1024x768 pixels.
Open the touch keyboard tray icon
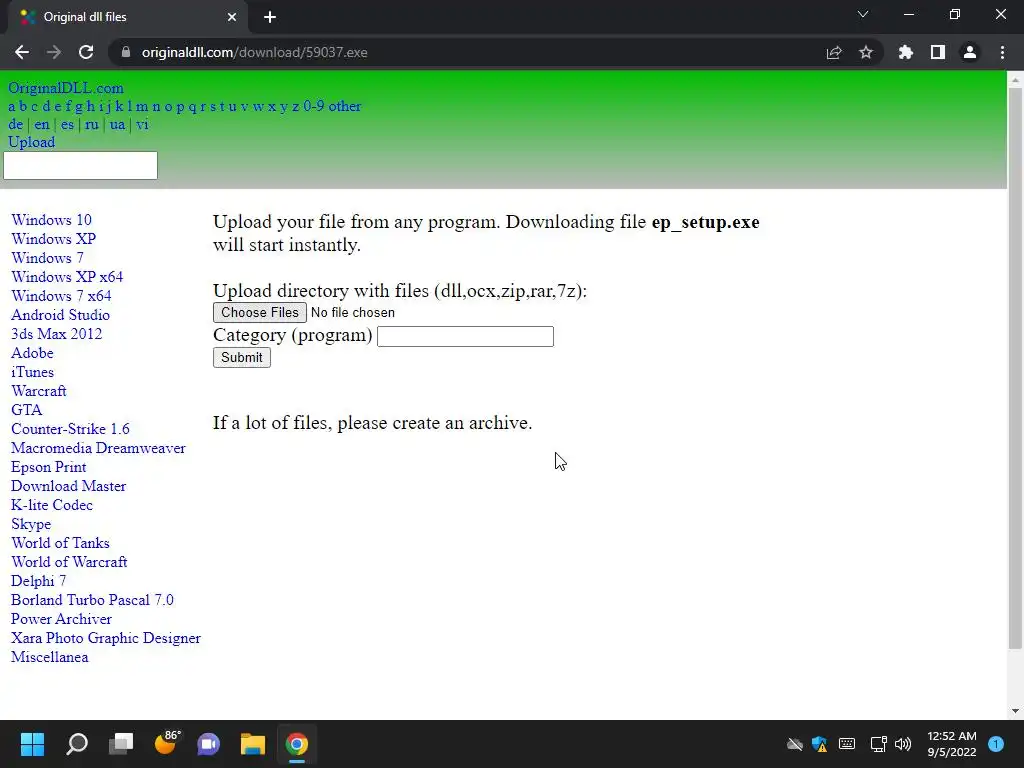(847, 744)
